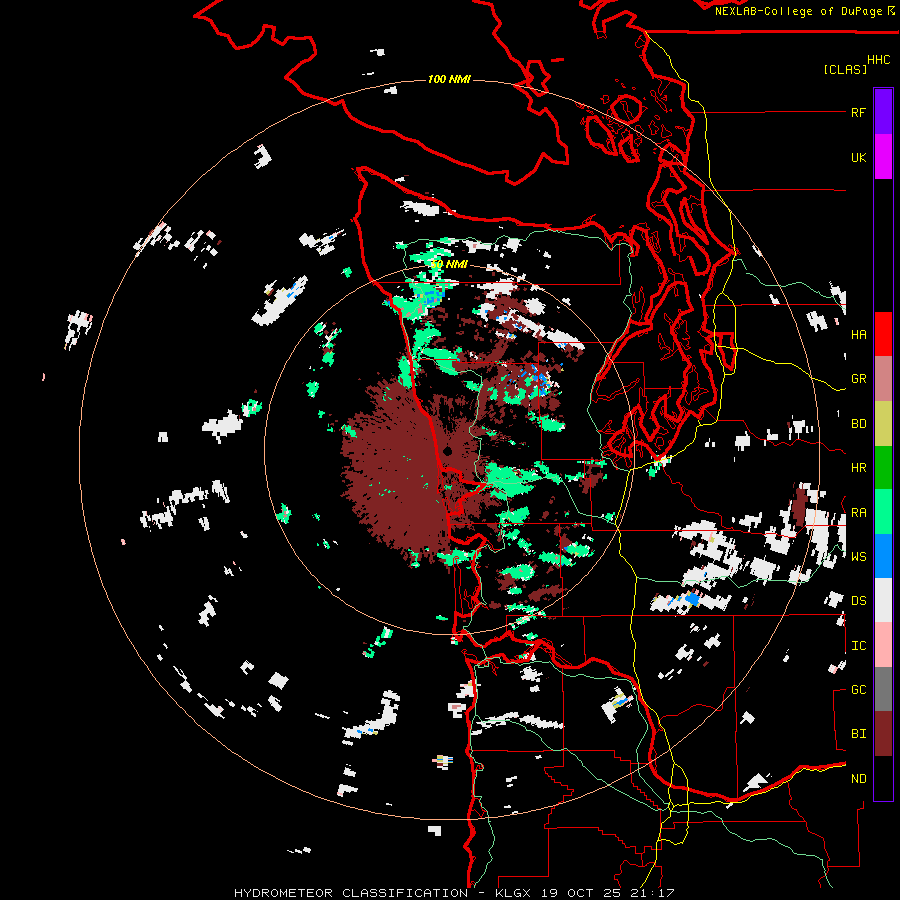The height and width of the screenshot is (900, 900).
Task: Select the gray GC color swatch
Action: point(883,689)
